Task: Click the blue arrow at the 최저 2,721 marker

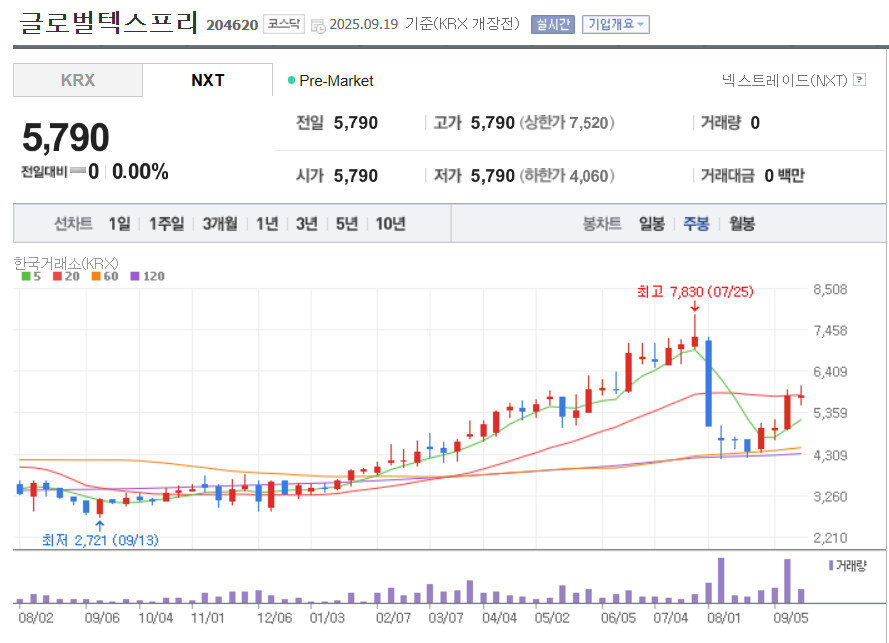Action: click(x=98, y=524)
